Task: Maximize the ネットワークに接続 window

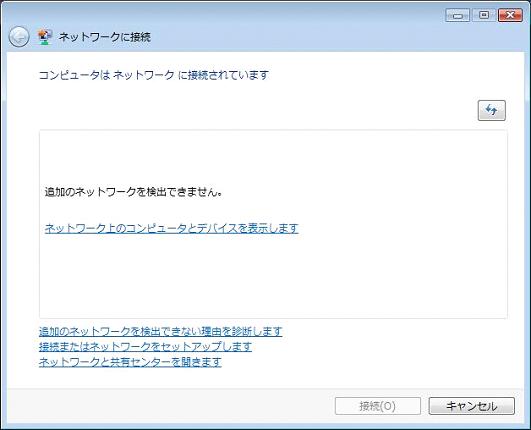Action: pyautogui.click(x=484, y=15)
